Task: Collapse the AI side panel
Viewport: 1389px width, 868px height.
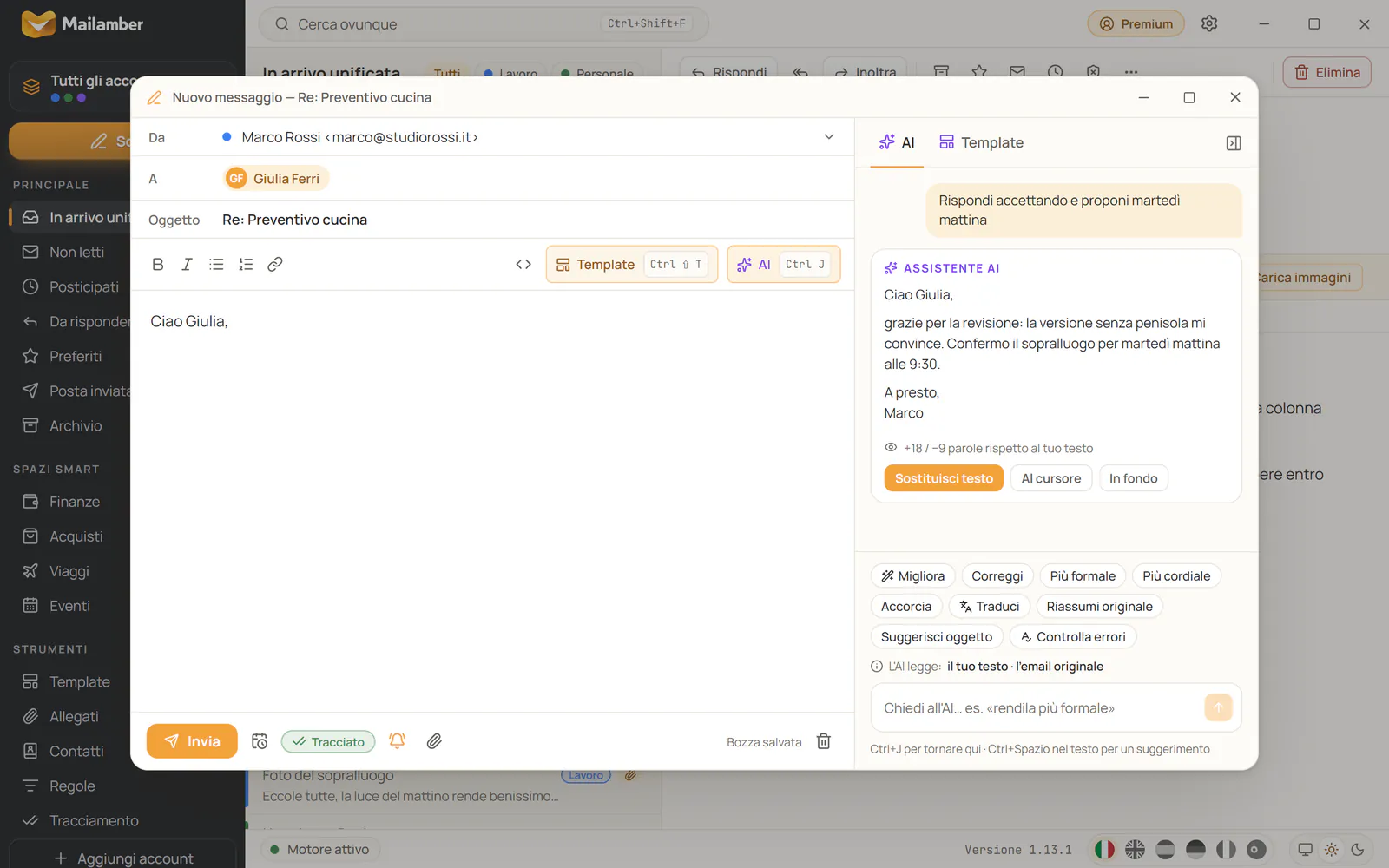Action: (1234, 143)
